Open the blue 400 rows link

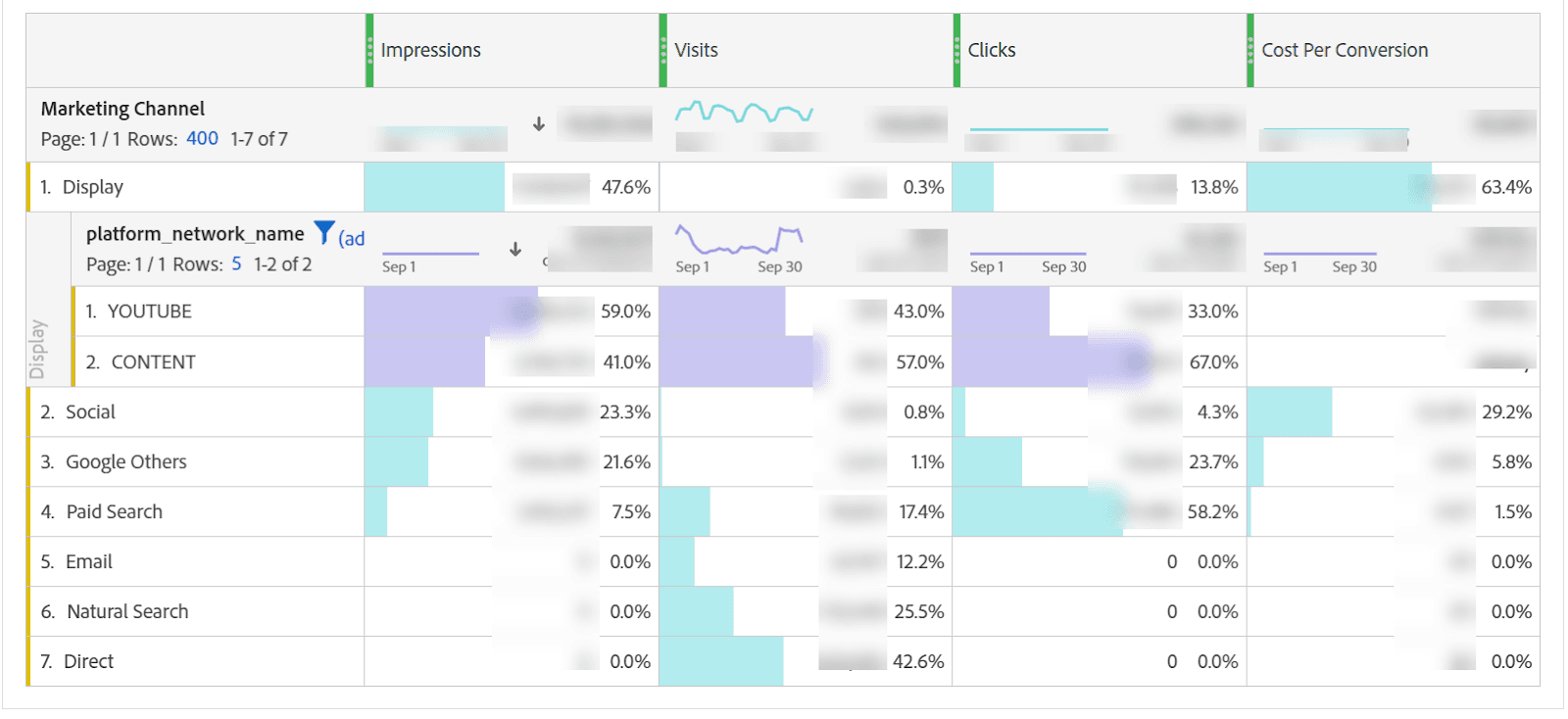202,138
